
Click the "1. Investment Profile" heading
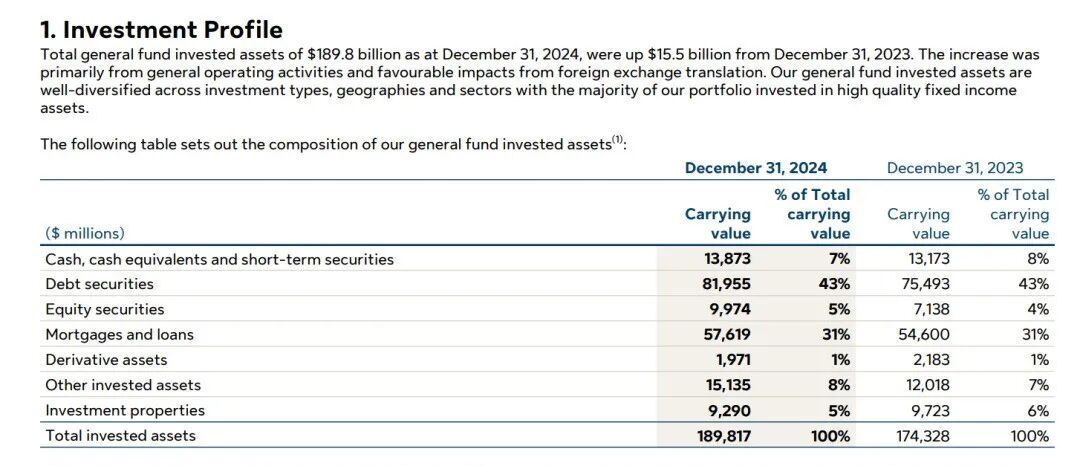[161, 30]
